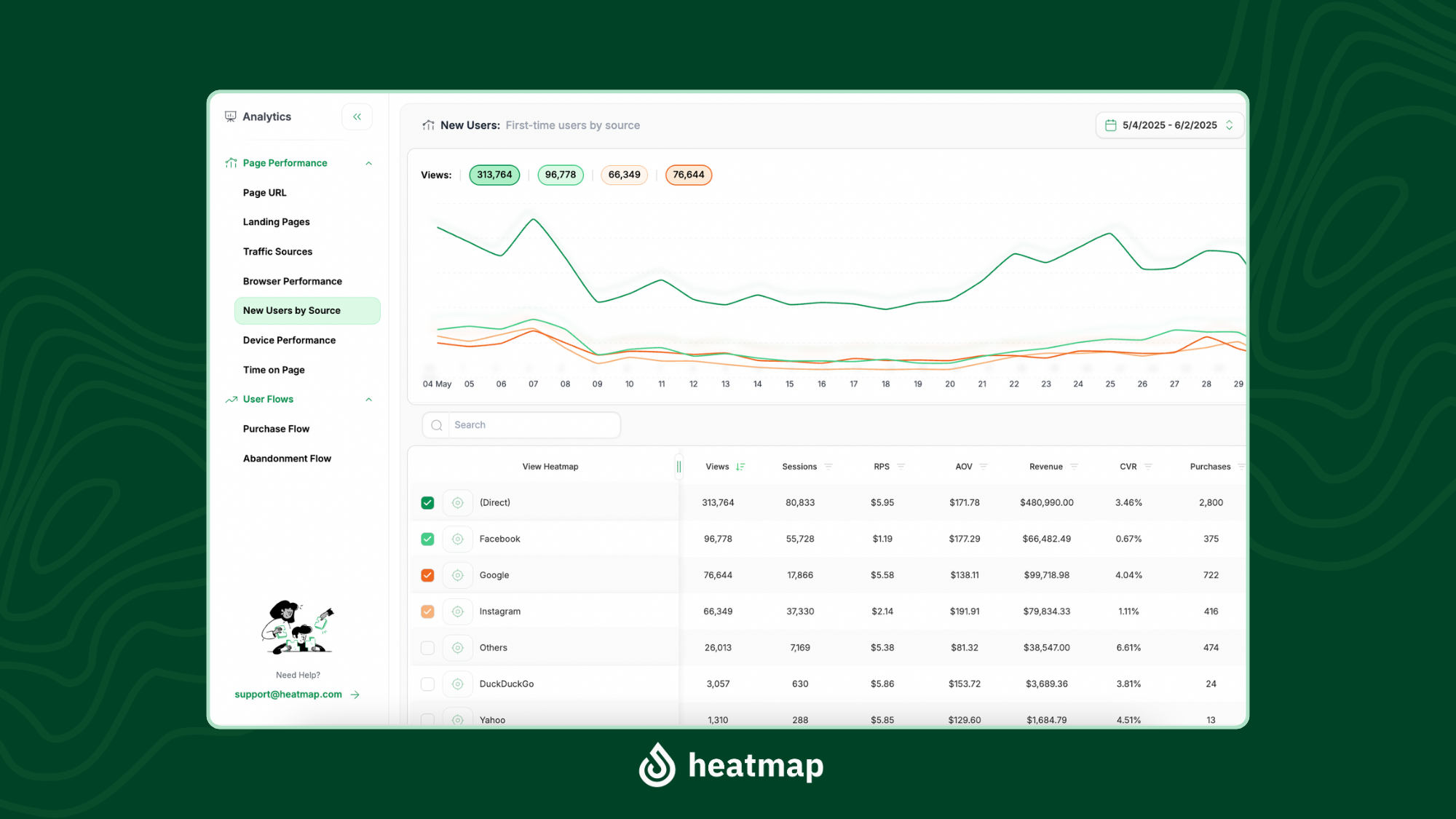Uncheck the (Direct) source checkbox
Viewport: 1456px width, 819px height.
(x=427, y=503)
